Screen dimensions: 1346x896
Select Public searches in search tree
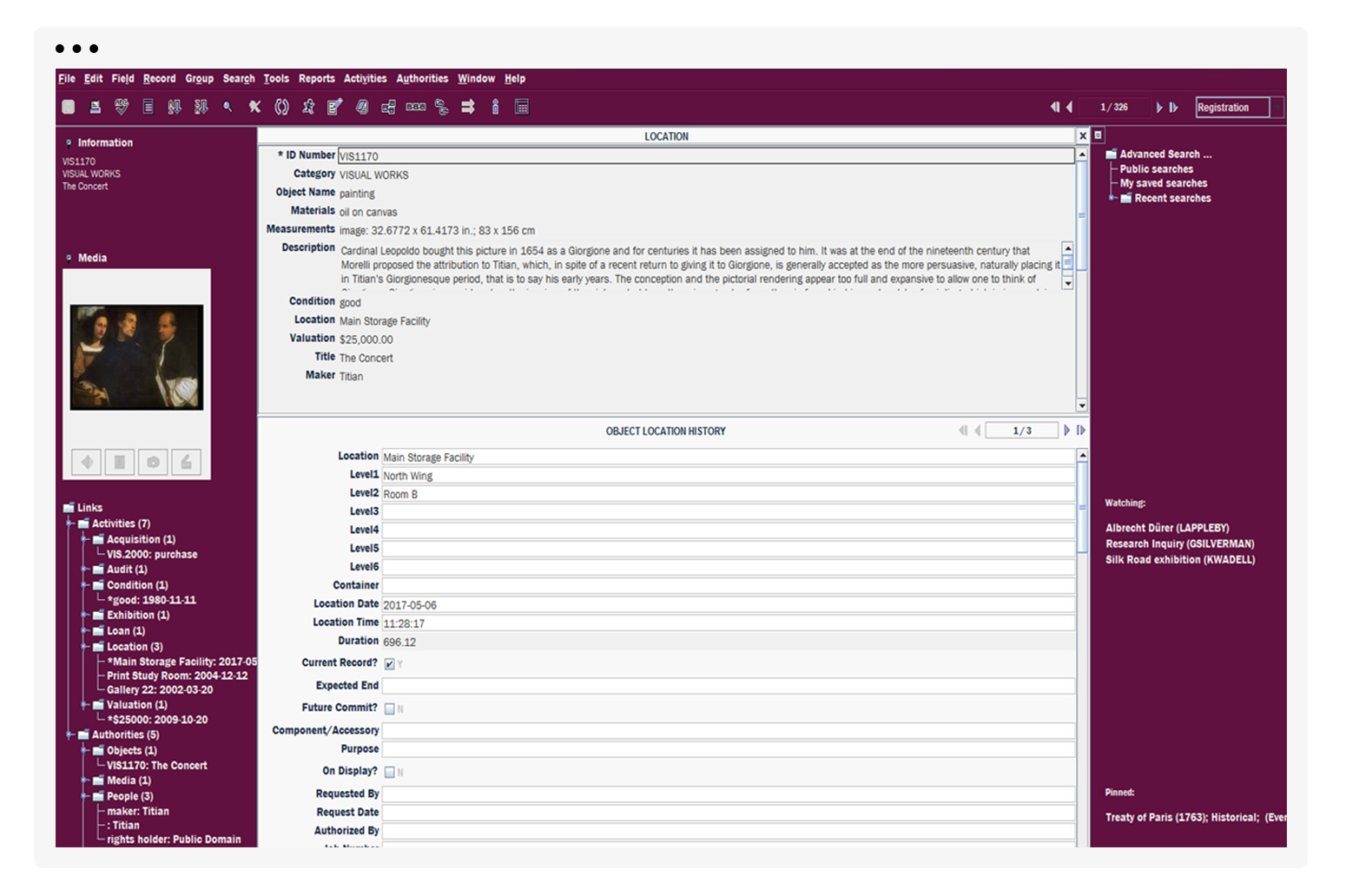[1156, 169]
